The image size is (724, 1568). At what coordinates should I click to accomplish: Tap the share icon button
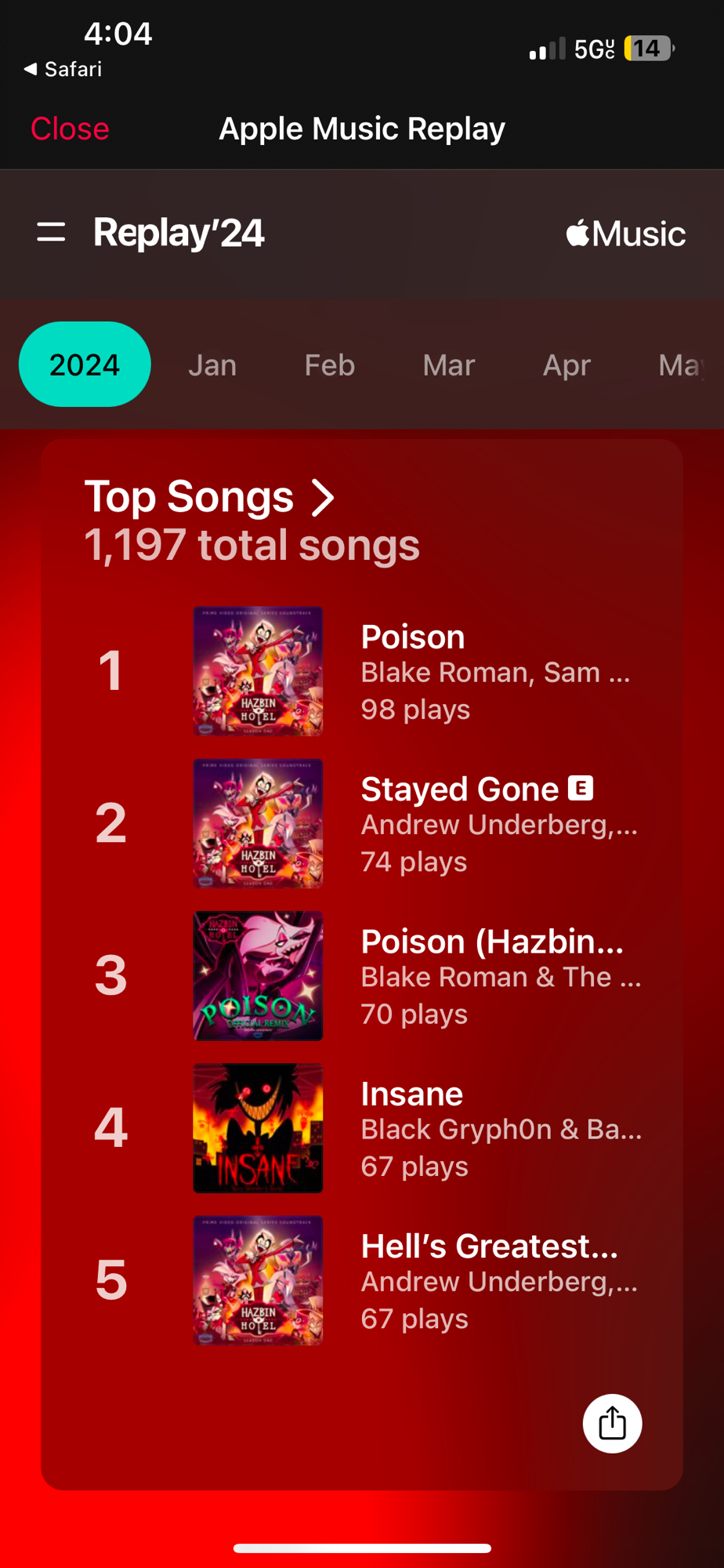612,1423
